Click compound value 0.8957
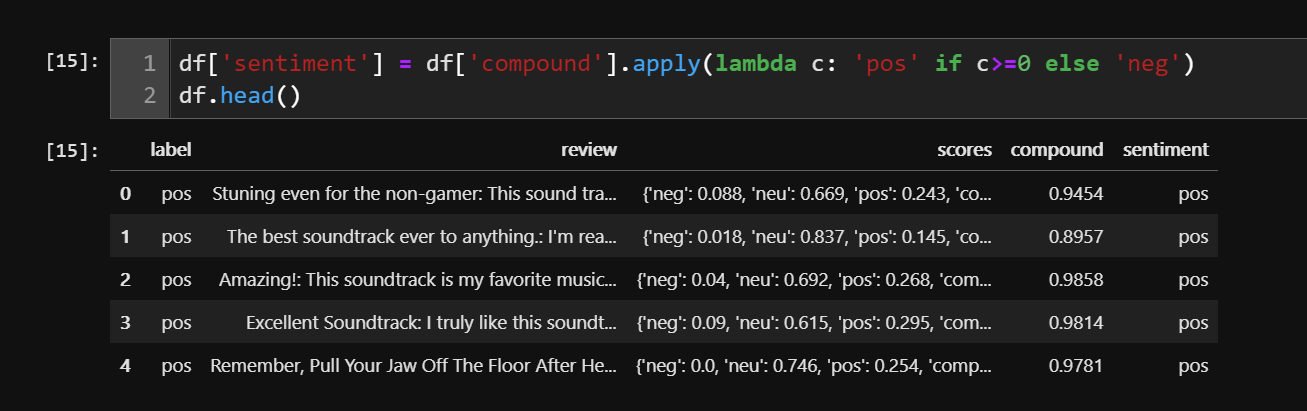This screenshot has width=1307, height=411. (1076, 237)
